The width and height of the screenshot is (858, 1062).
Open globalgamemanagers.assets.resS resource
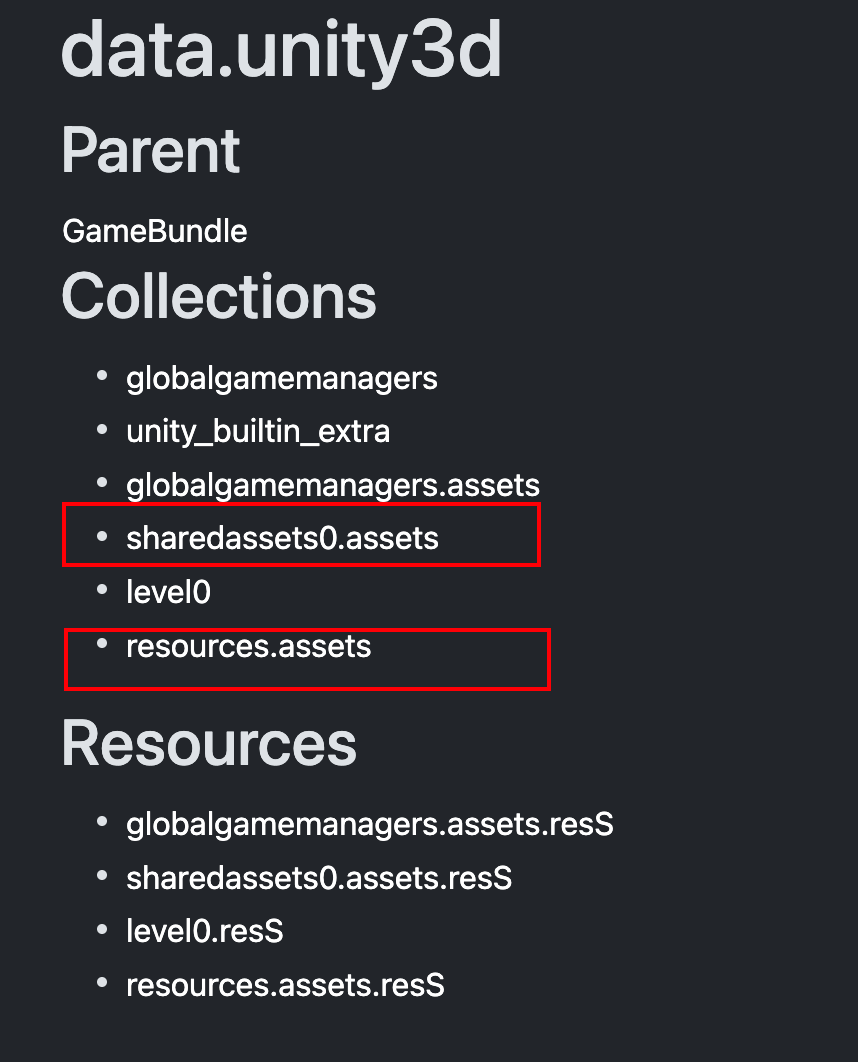pyautogui.click(x=370, y=824)
